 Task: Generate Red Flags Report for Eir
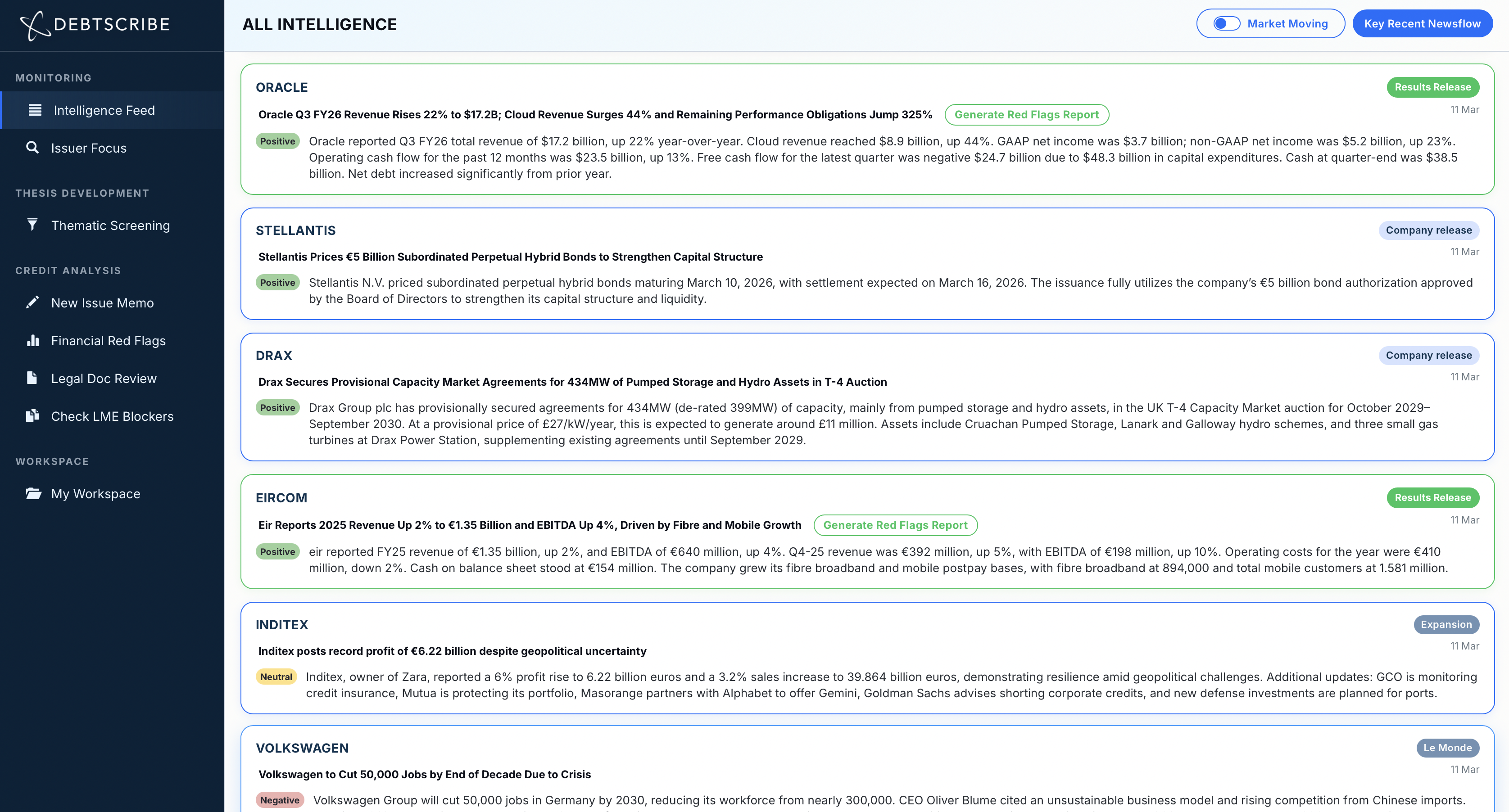pos(895,525)
